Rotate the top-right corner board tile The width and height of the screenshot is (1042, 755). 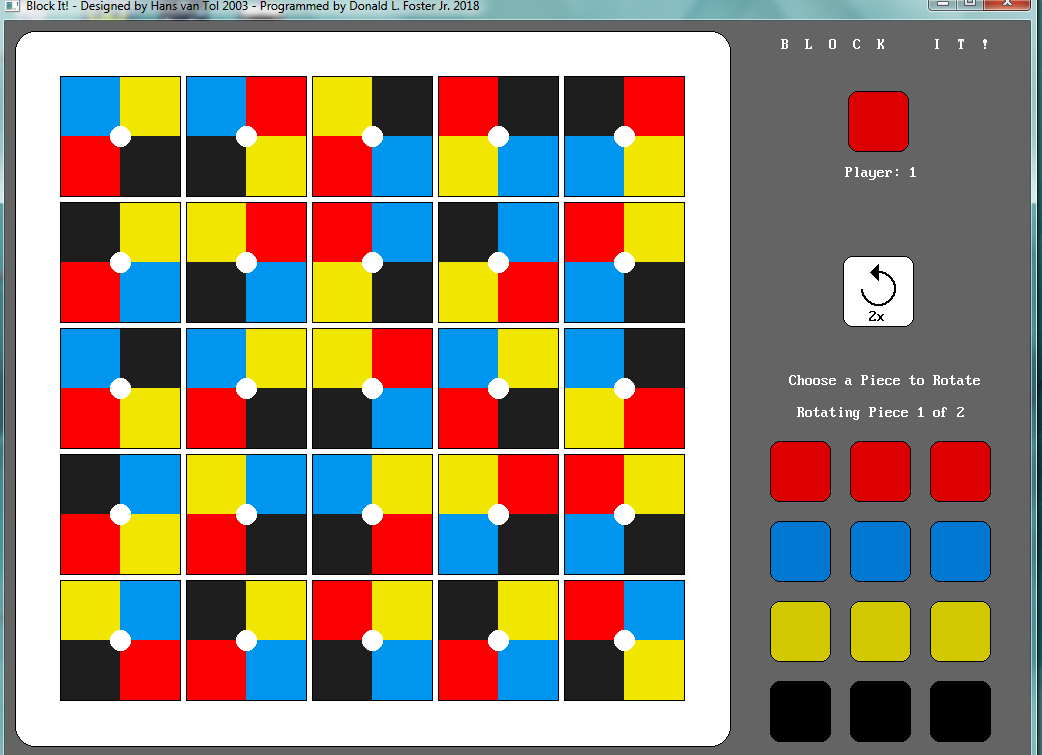tap(624, 136)
